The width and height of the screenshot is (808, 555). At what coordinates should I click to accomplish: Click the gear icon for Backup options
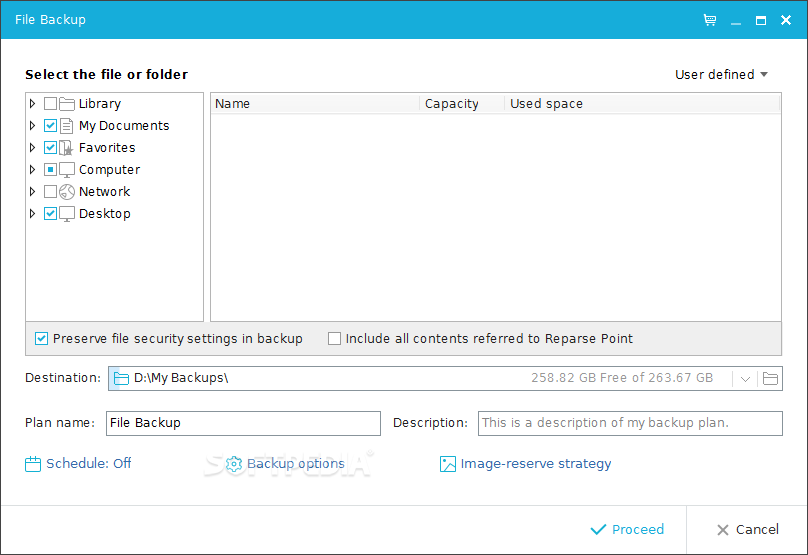coord(233,464)
